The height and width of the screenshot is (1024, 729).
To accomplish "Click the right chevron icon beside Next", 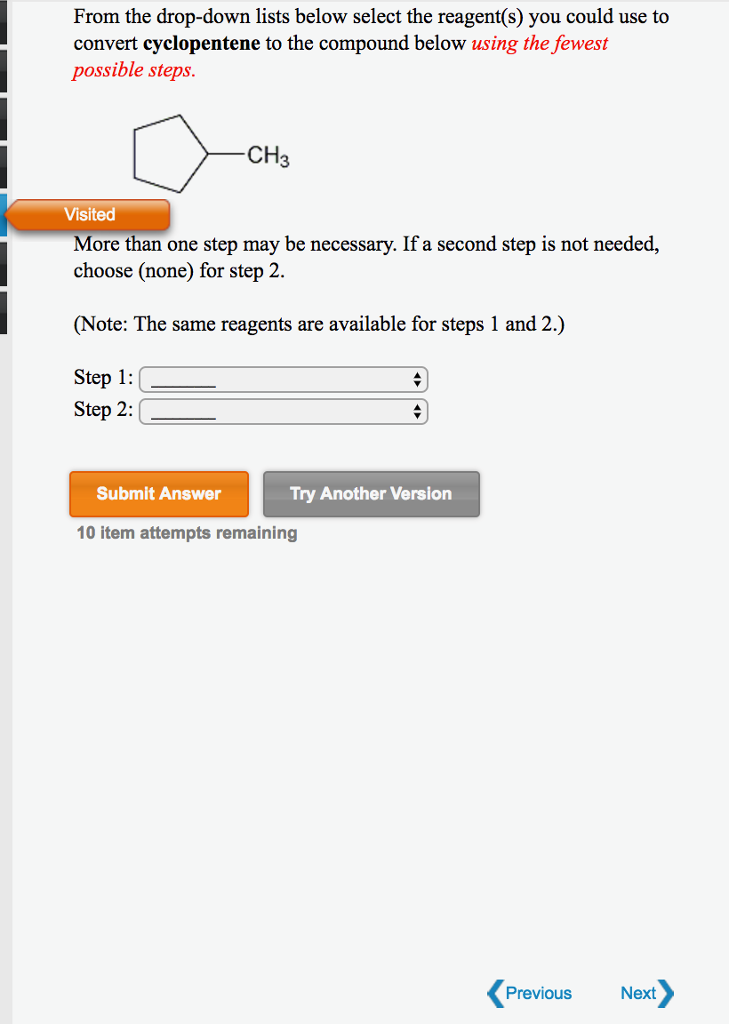I will click(666, 993).
